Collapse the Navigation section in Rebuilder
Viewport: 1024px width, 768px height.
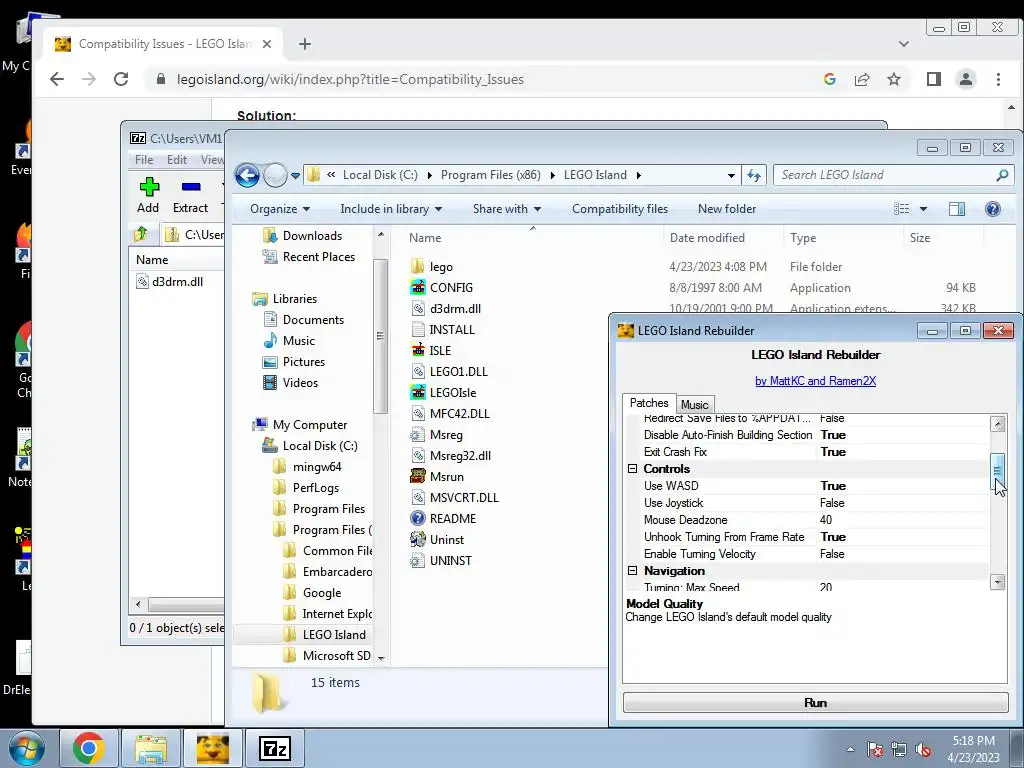pyautogui.click(x=632, y=571)
